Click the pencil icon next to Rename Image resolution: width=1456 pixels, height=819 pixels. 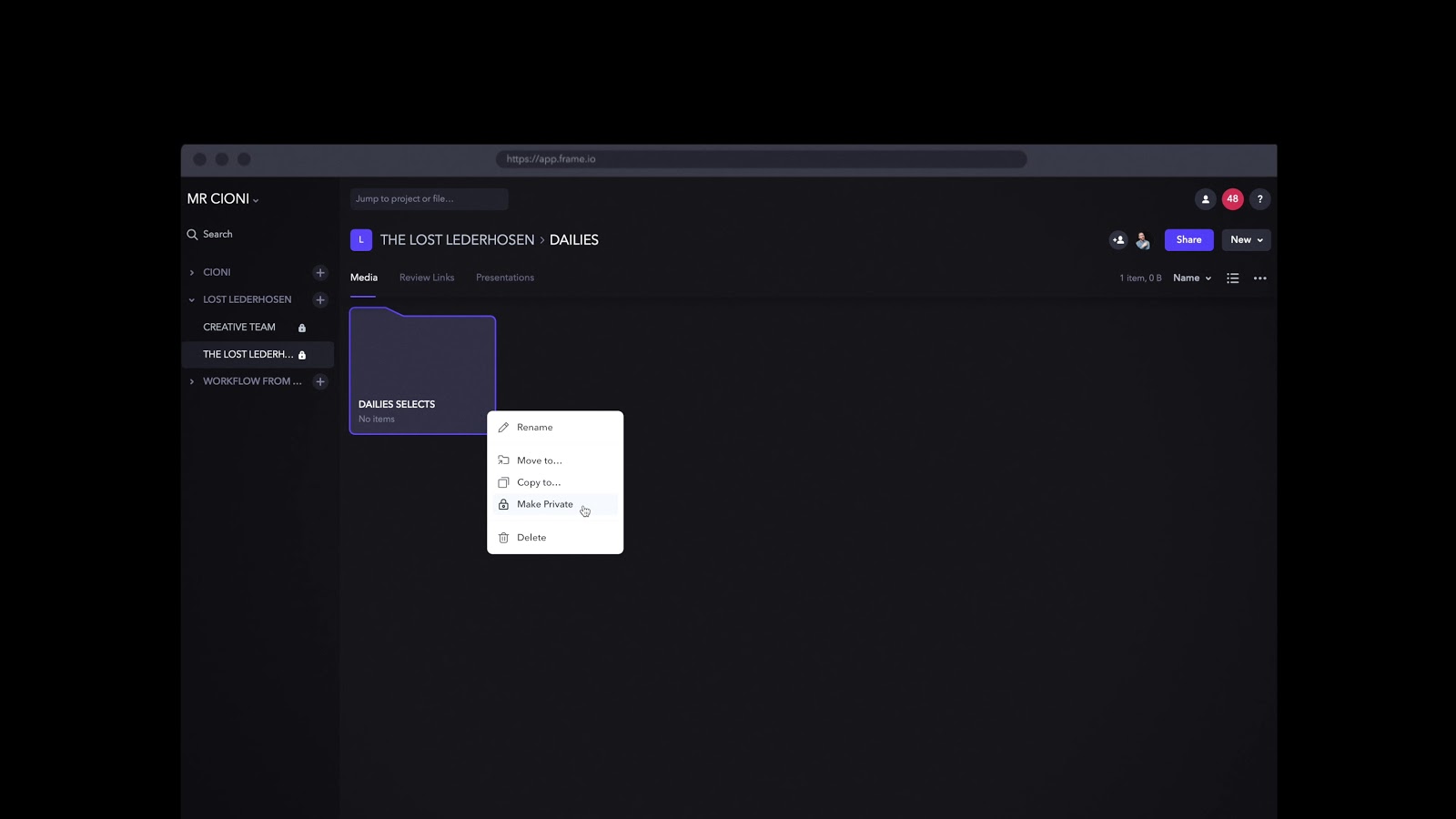click(503, 428)
